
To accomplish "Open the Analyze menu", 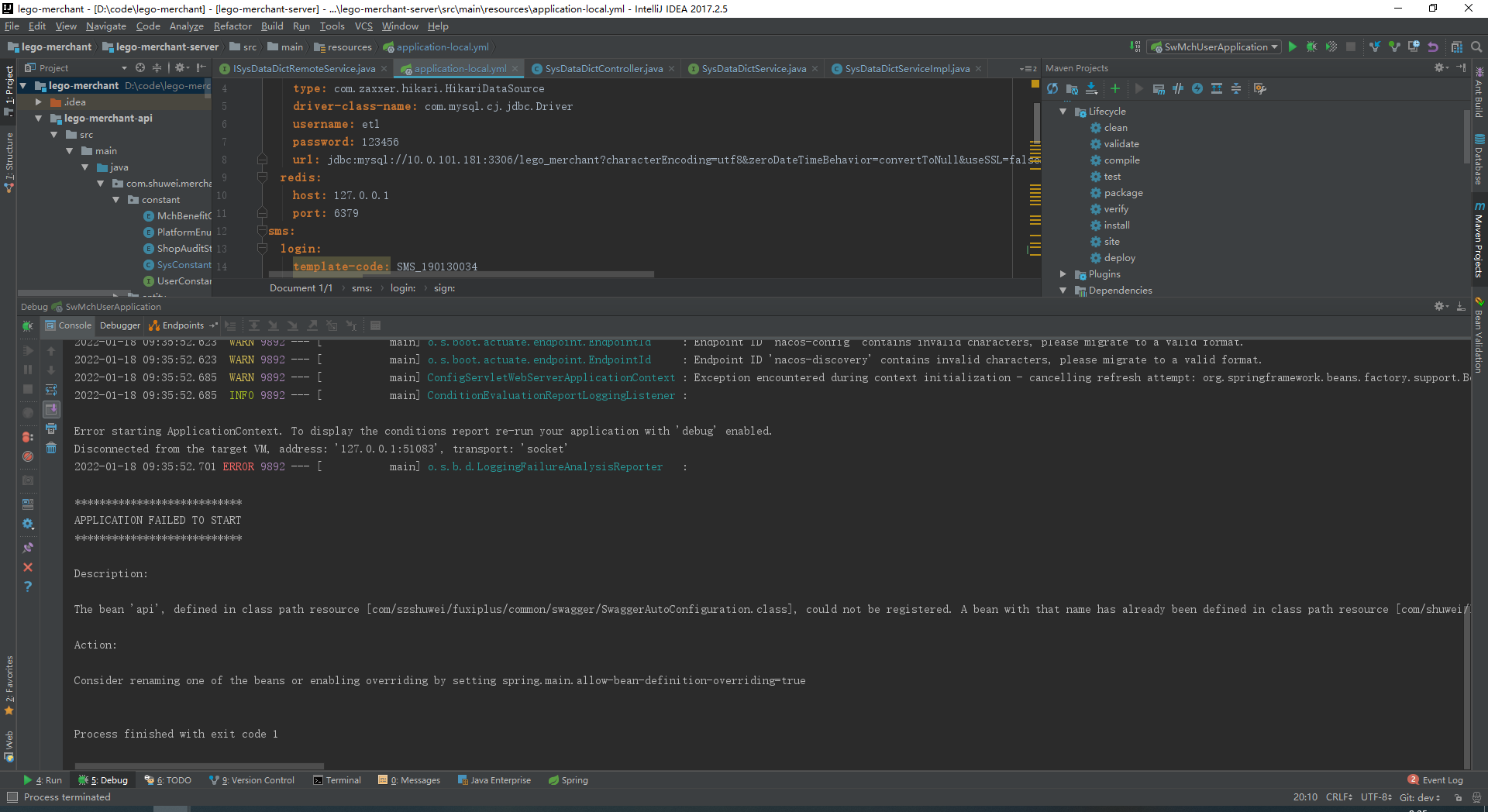I will [187, 26].
